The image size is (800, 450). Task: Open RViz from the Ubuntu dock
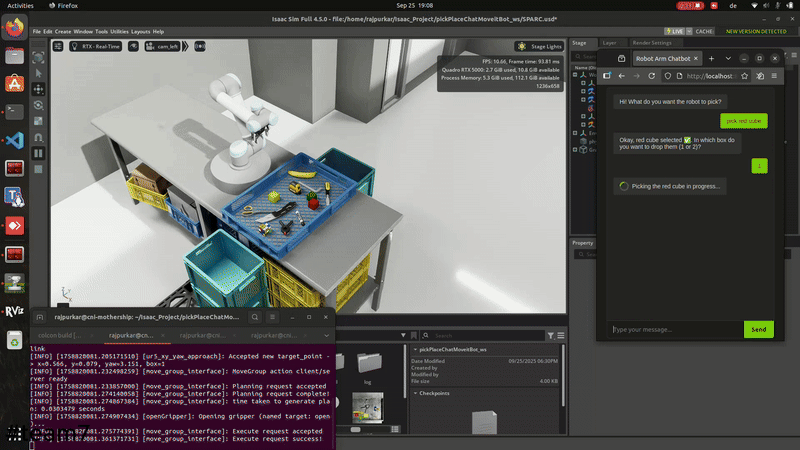coord(14,311)
